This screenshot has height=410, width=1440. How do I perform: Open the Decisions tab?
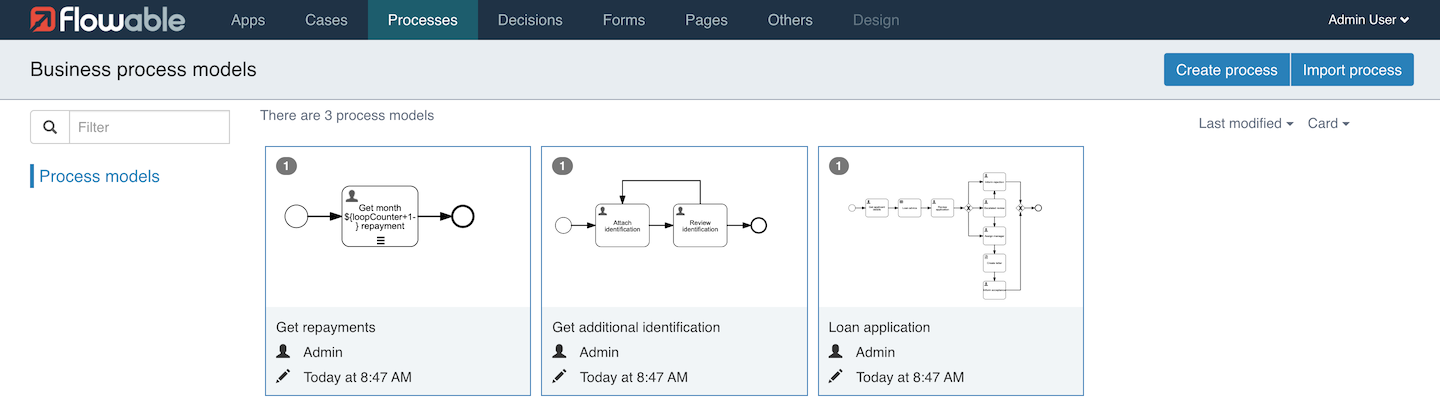point(530,20)
